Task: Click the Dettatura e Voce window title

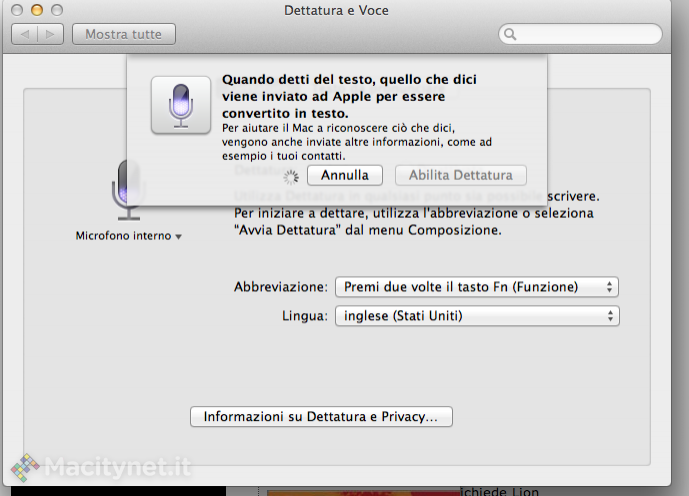Action: tap(344, 10)
